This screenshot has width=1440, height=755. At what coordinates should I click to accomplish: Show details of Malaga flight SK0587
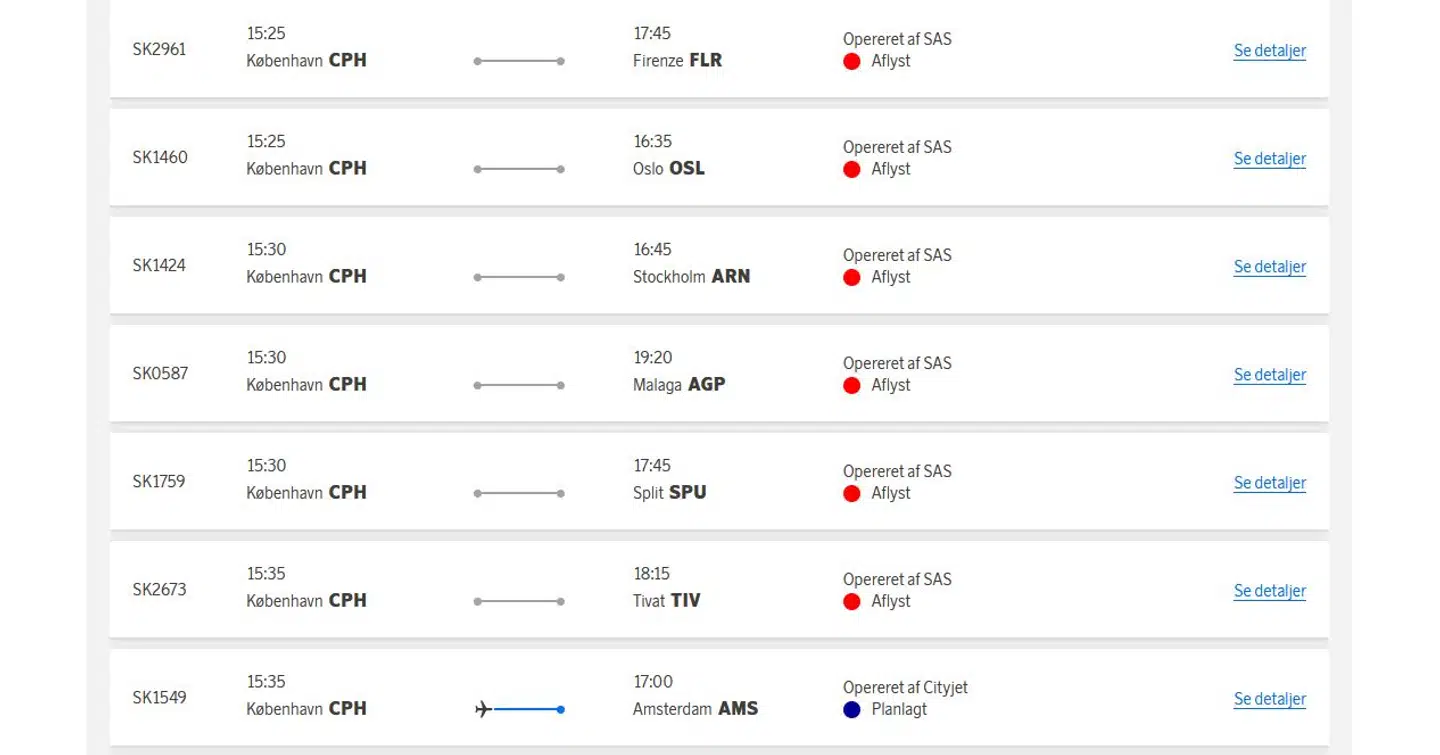(x=1269, y=375)
